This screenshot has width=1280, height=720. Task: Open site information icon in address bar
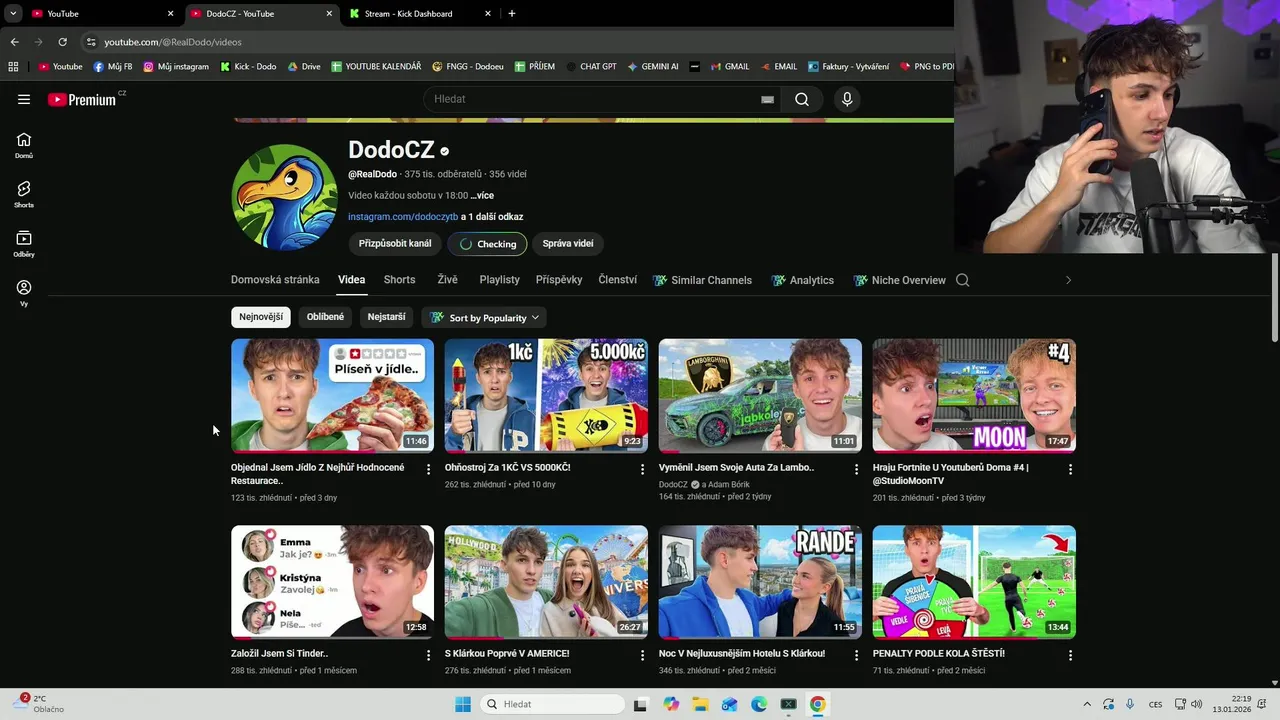[91, 42]
